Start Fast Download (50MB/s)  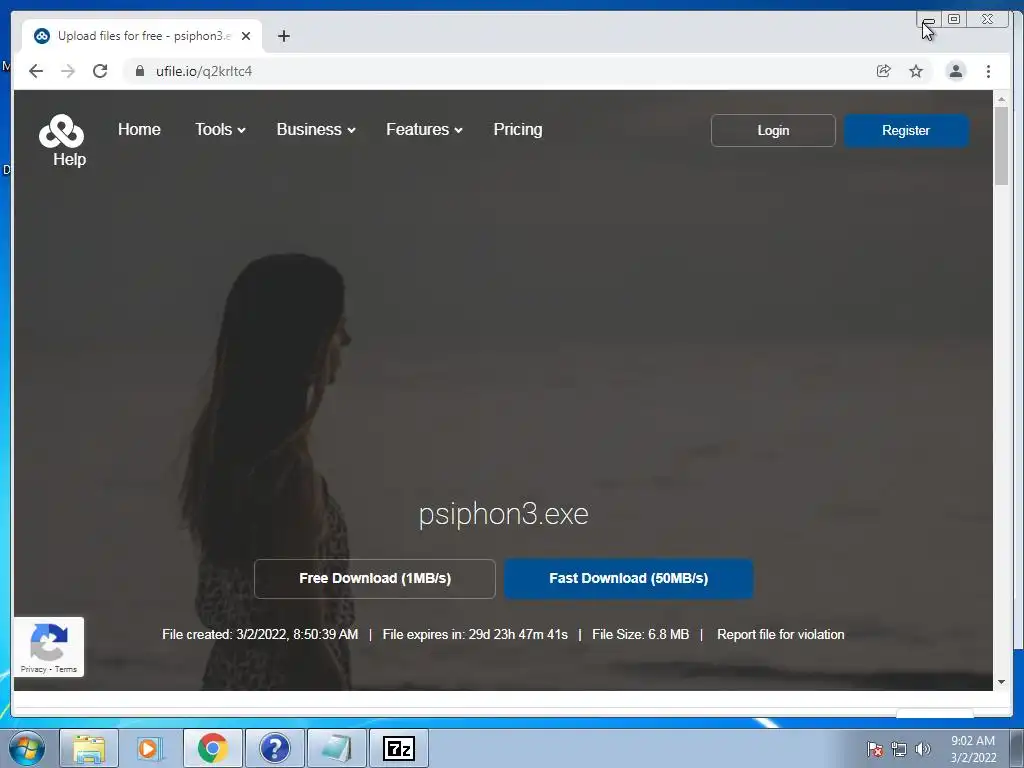pyautogui.click(x=628, y=579)
